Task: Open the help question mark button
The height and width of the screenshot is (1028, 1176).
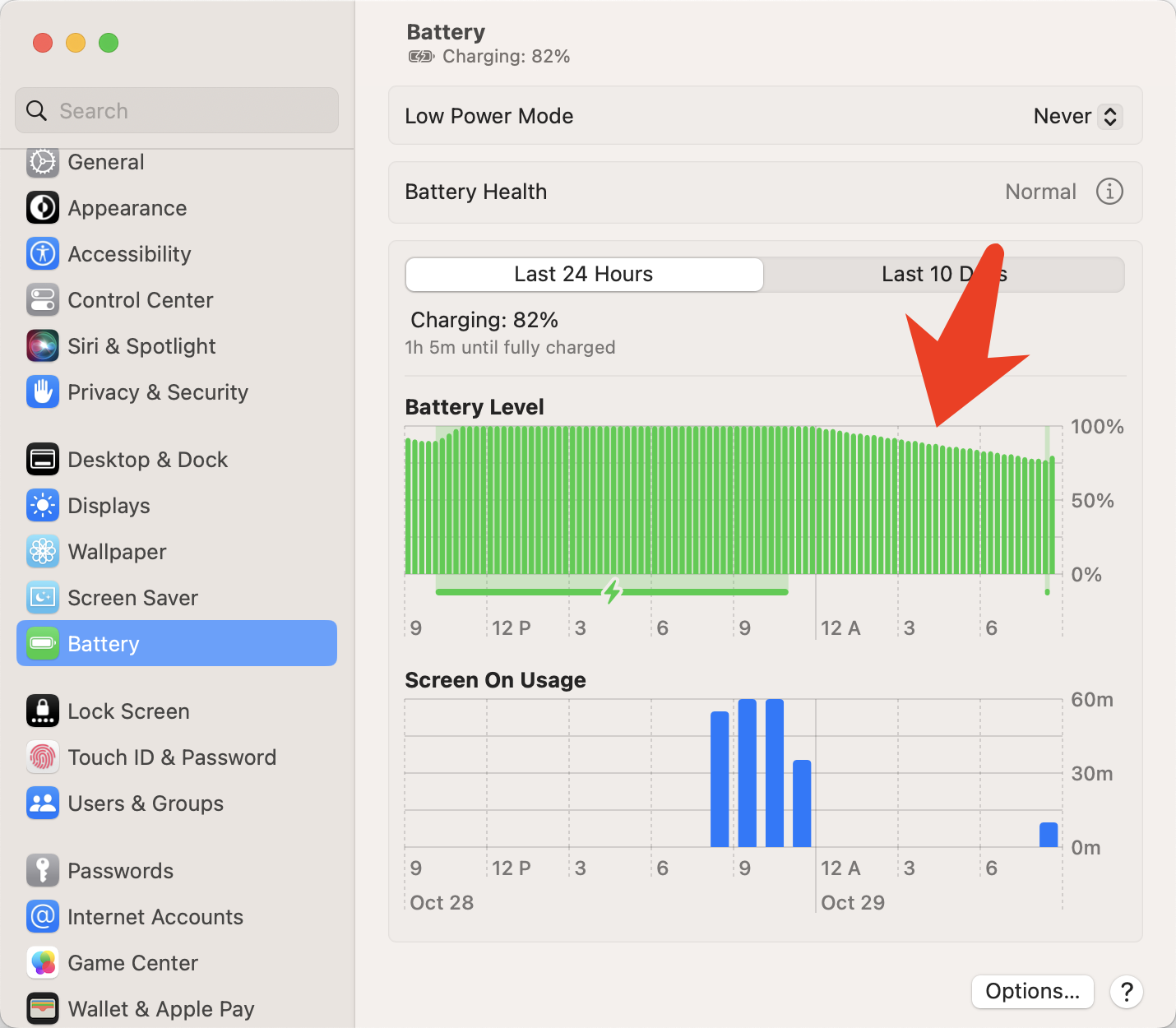Action: [1127, 992]
